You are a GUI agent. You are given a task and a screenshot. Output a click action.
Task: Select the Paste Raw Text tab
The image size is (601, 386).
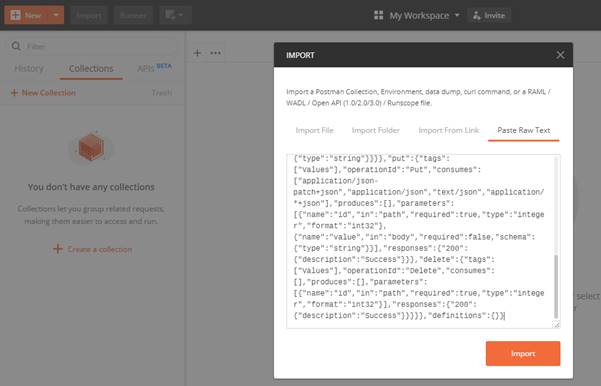[524, 130]
